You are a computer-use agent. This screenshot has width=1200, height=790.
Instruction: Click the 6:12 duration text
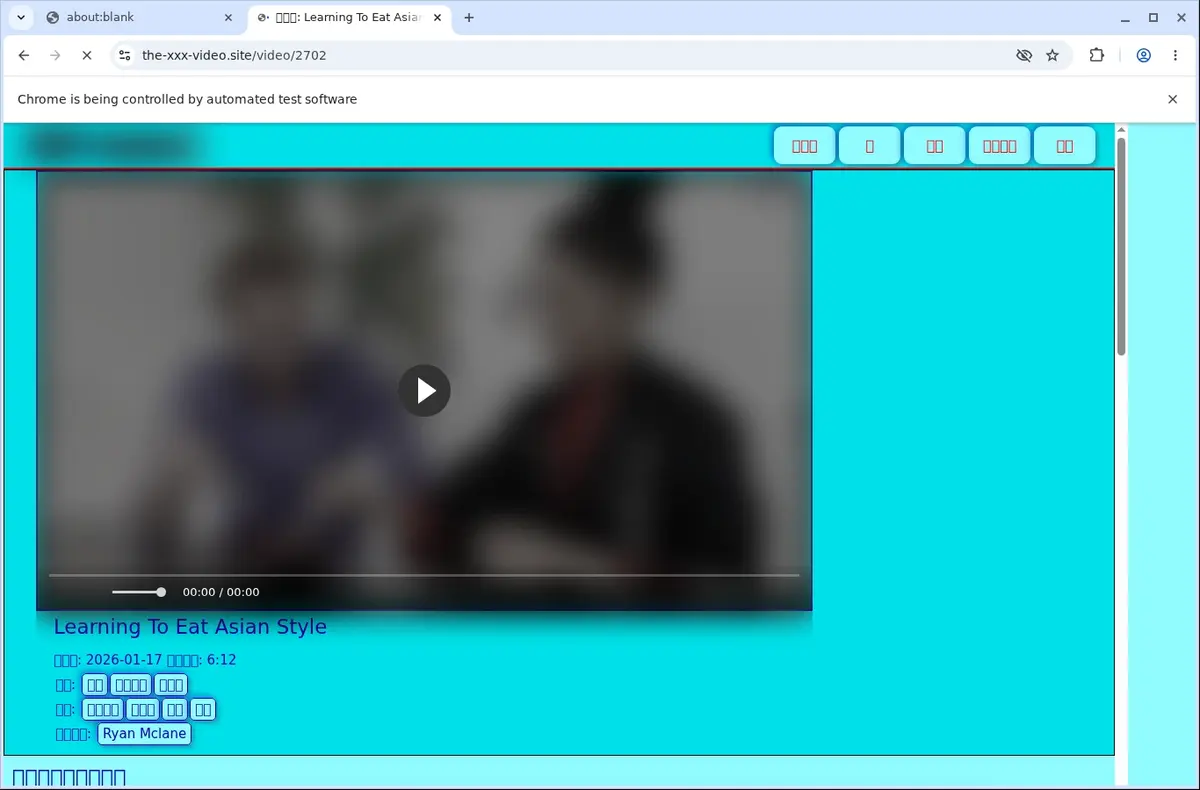point(222,660)
